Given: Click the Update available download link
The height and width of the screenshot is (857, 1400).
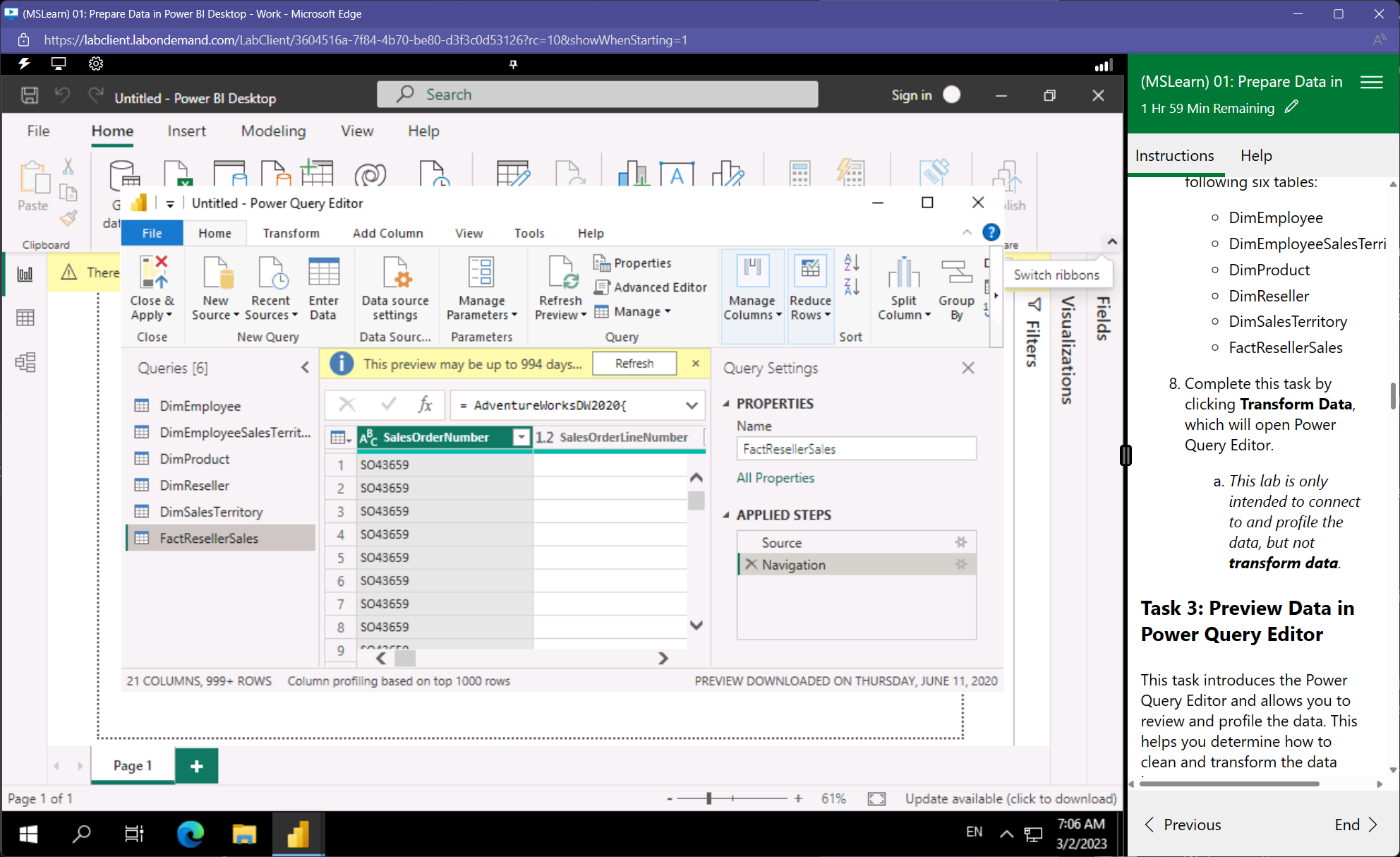Looking at the screenshot, I should point(1010,798).
